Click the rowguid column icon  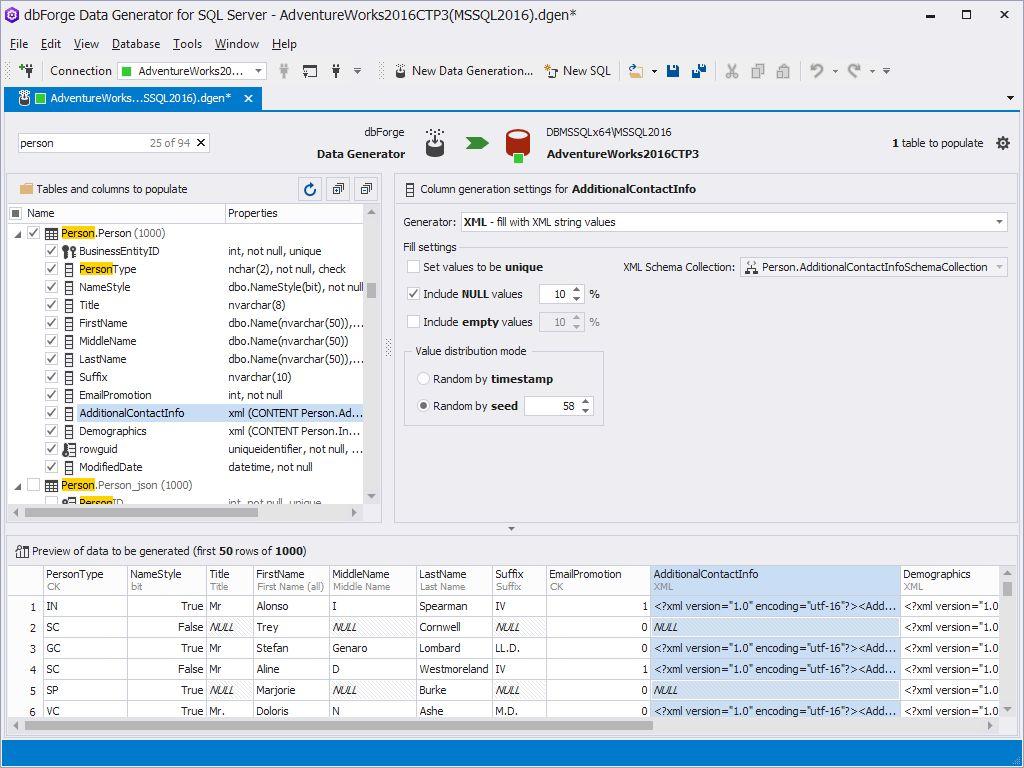coord(69,449)
